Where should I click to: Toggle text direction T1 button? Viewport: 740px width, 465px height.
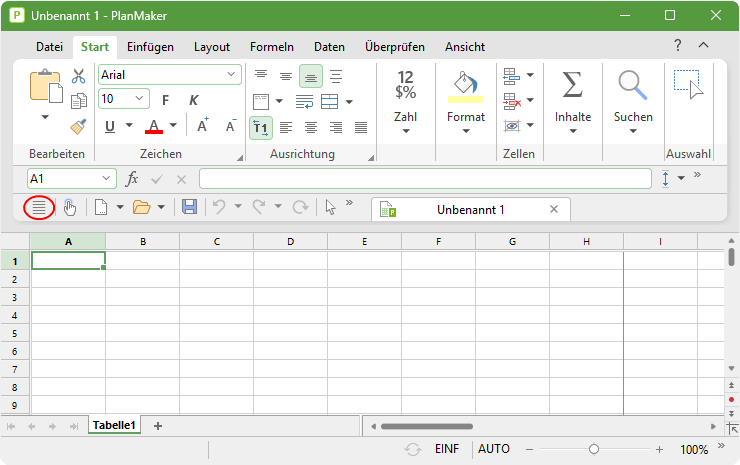(261, 127)
